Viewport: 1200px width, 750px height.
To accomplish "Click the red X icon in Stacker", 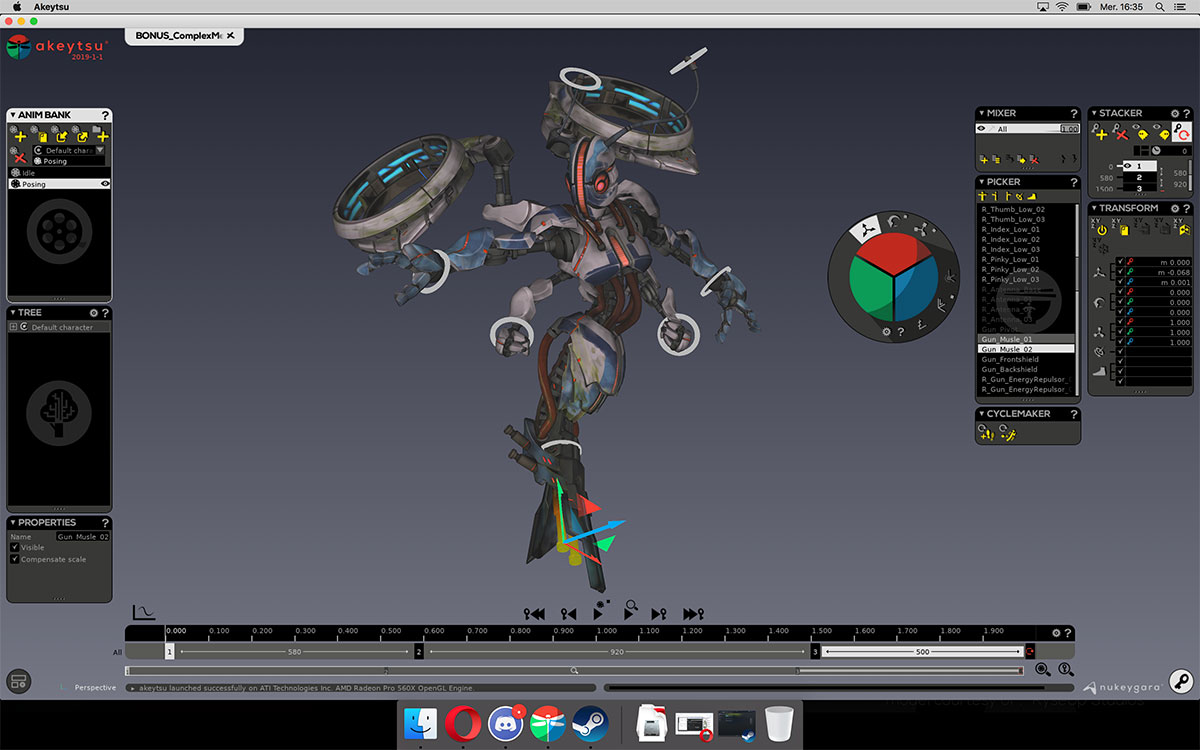I will [1122, 133].
